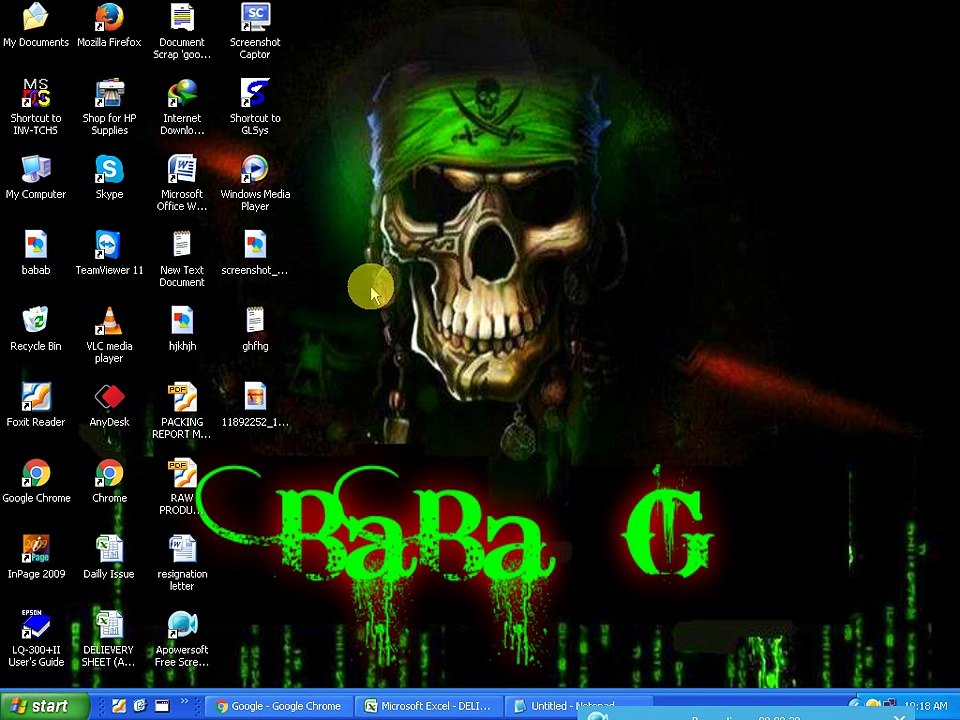960x720 pixels.
Task: Select the Dailly Issue Excel file
Action: click(109, 557)
